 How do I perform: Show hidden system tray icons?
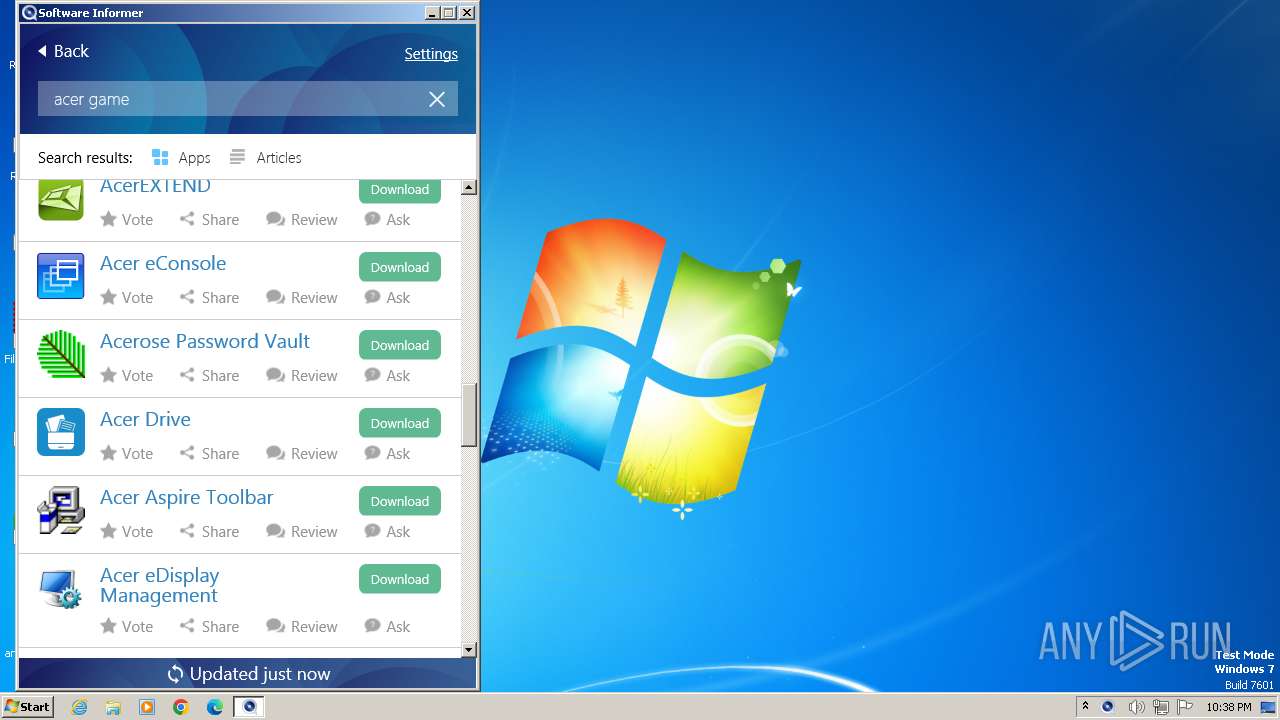pos(1085,706)
